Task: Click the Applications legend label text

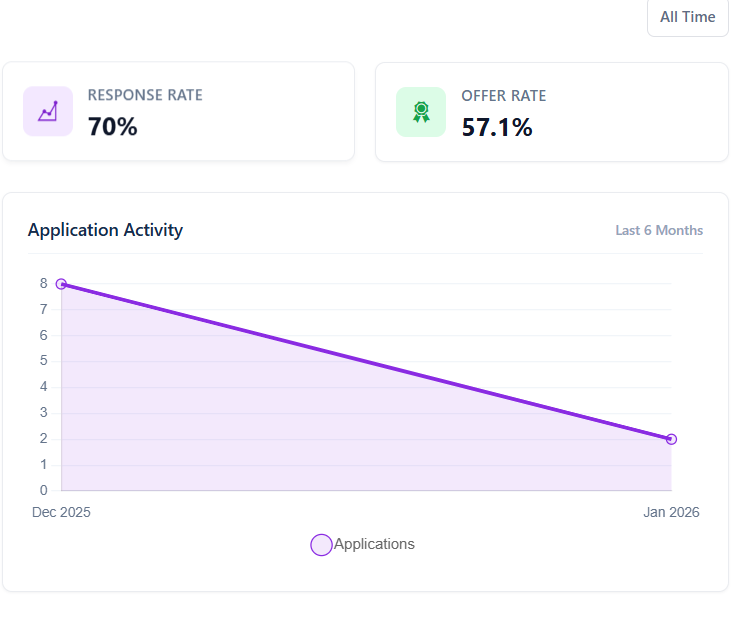Action: point(374,544)
